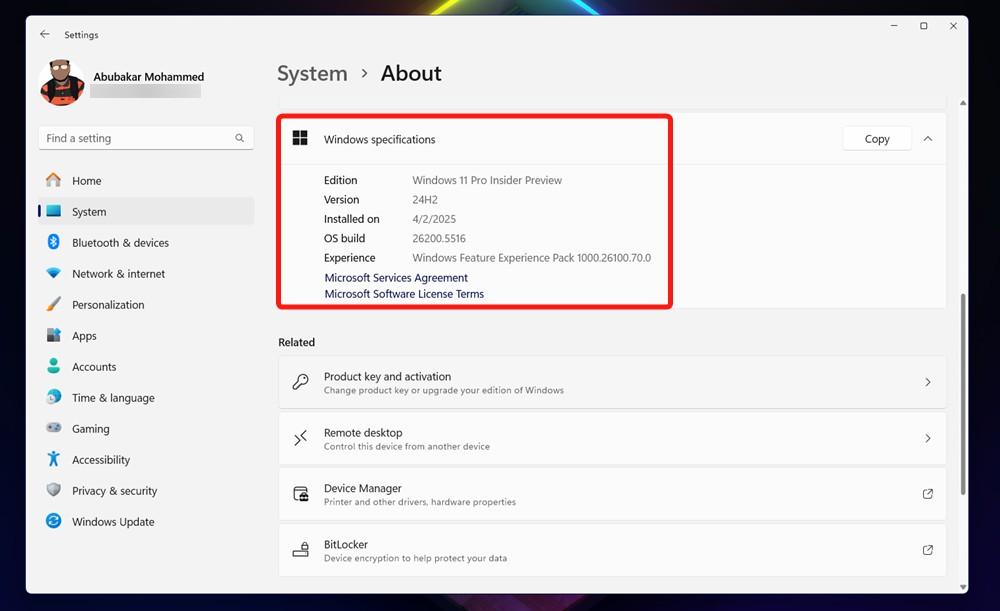The width and height of the screenshot is (1000, 611).
Task: Click the 26200.5516 OS build value
Action: pyautogui.click(x=439, y=239)
